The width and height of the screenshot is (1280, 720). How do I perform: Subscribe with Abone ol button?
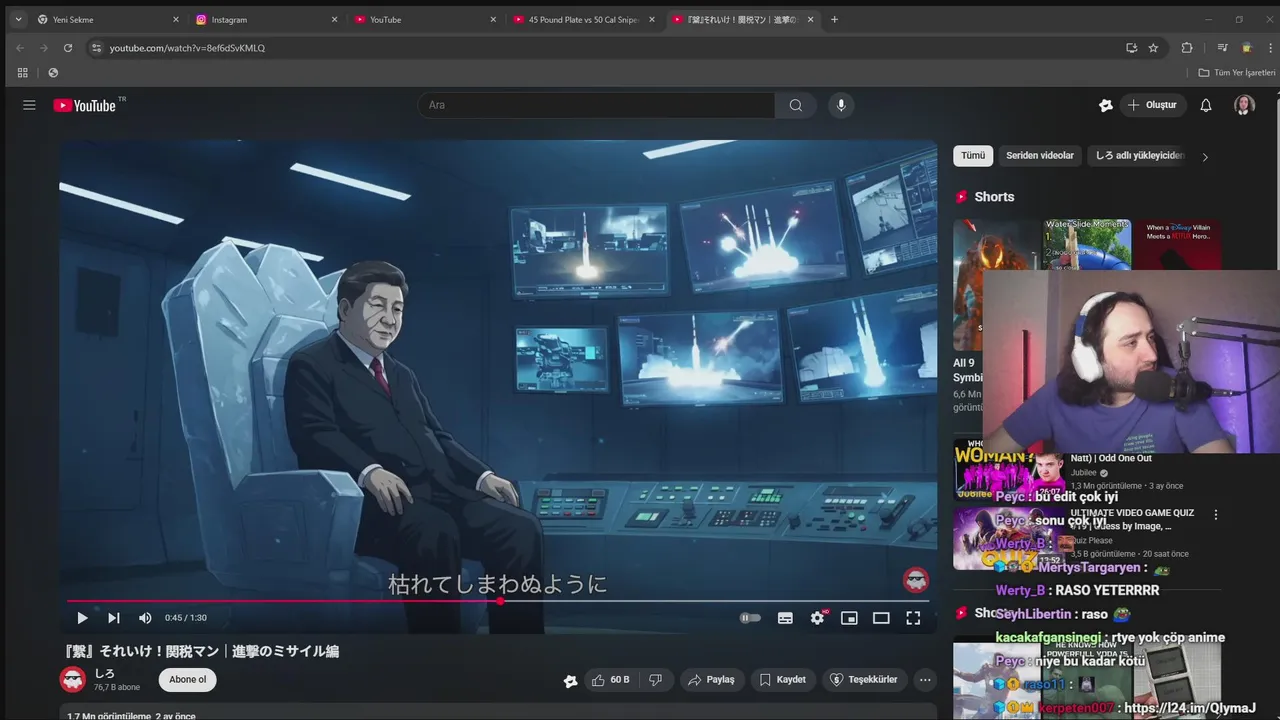tap(187, 680)
